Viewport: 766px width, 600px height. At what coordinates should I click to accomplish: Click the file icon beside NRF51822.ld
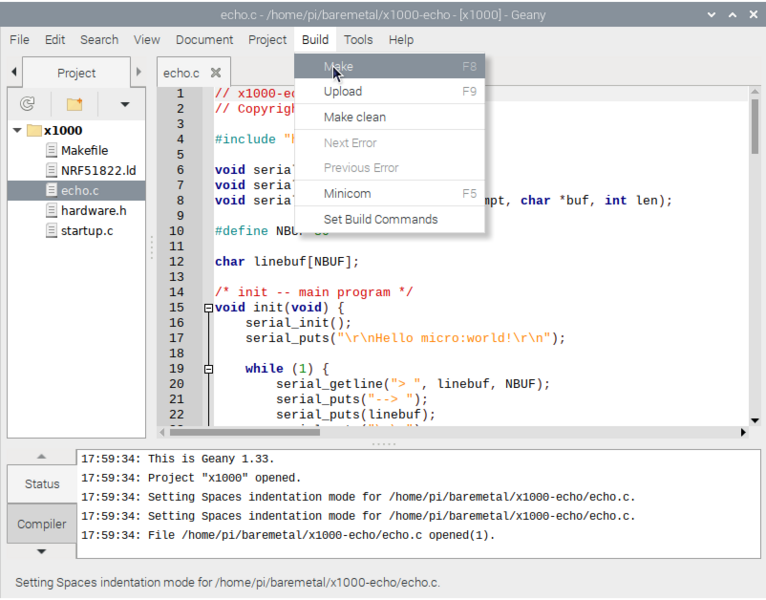(51, 170)
